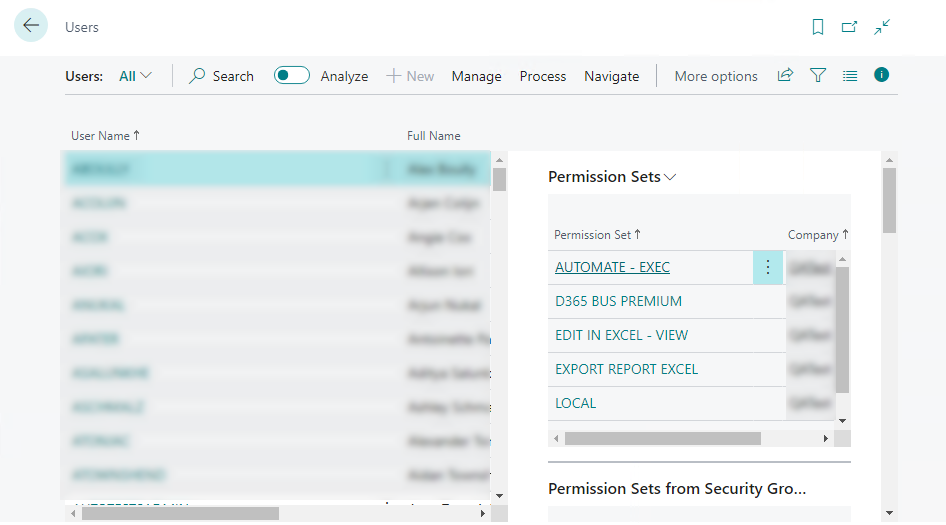Viewport: 946px width, 525px height.
Task: Open the Users All view dropdown
Action: (x=135, y=76)
